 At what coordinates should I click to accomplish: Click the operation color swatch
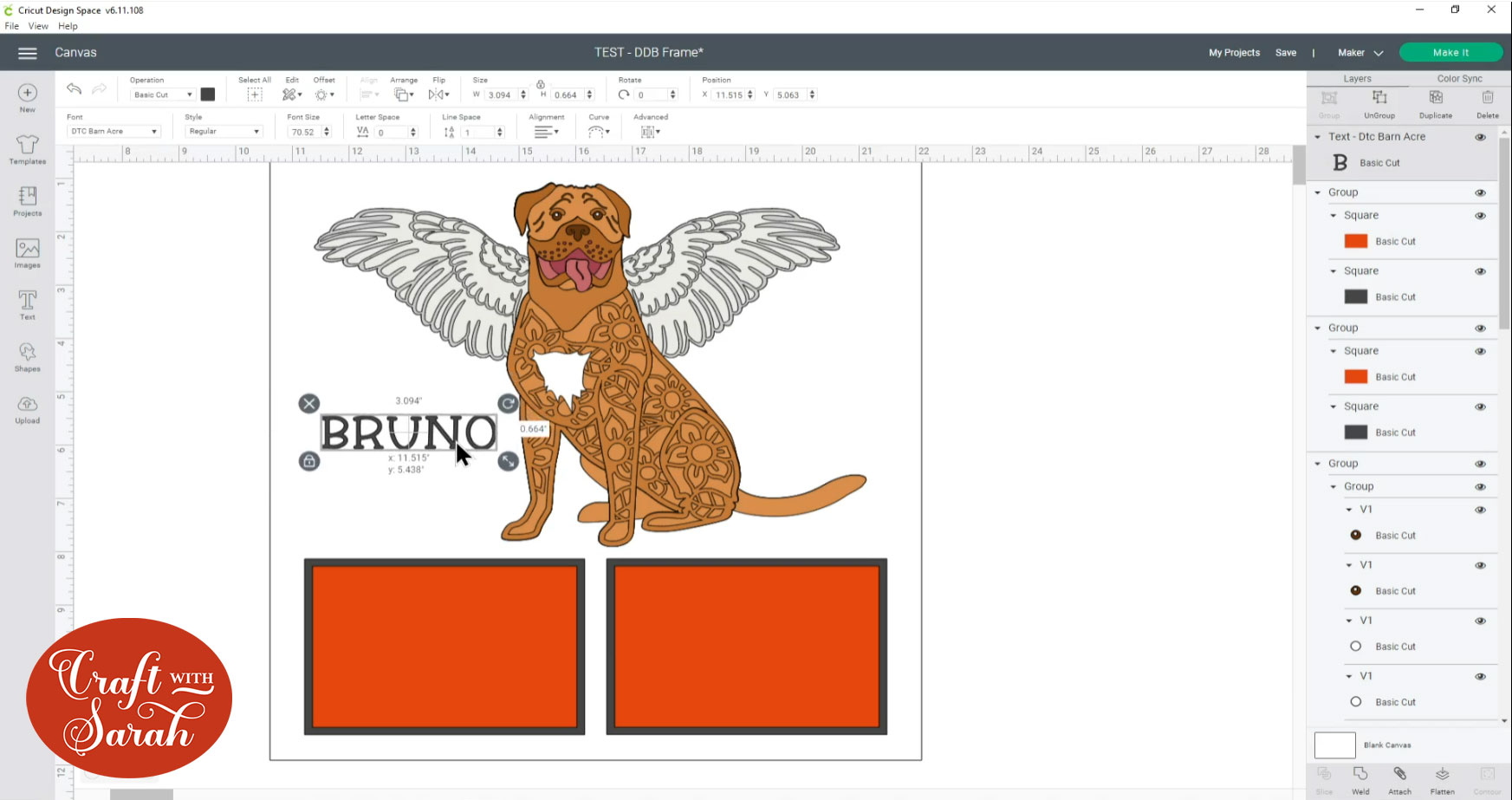(x=208, y=94)
